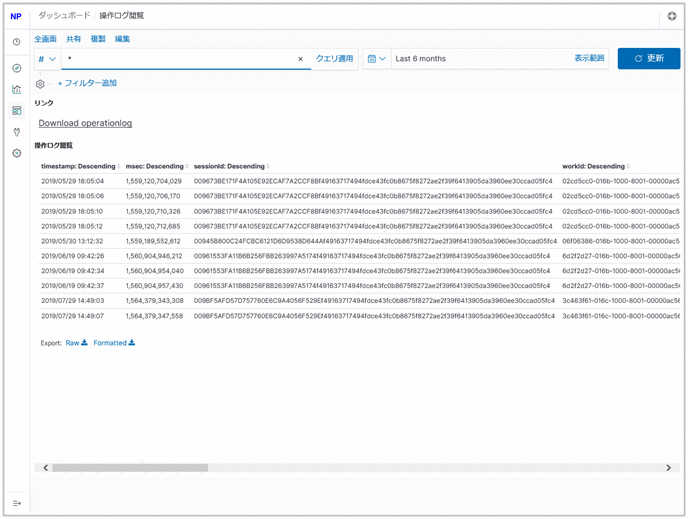Screen dimensions: 688x519
Task: Click the help icon at top right
Action: [x=671, y=16]
